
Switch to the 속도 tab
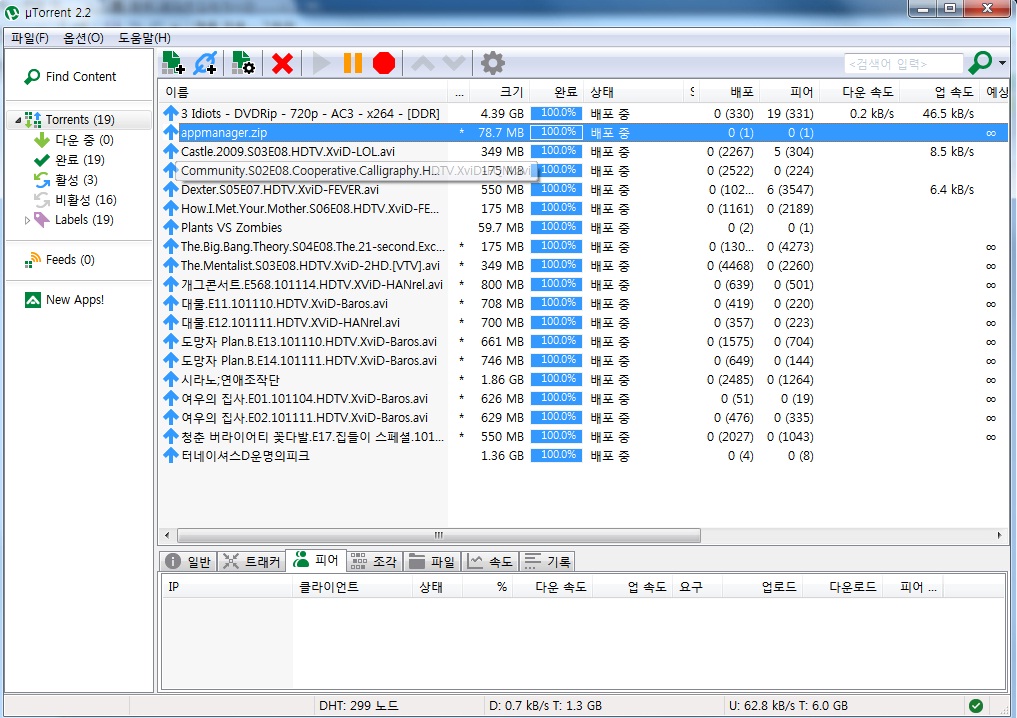[490, 562]
